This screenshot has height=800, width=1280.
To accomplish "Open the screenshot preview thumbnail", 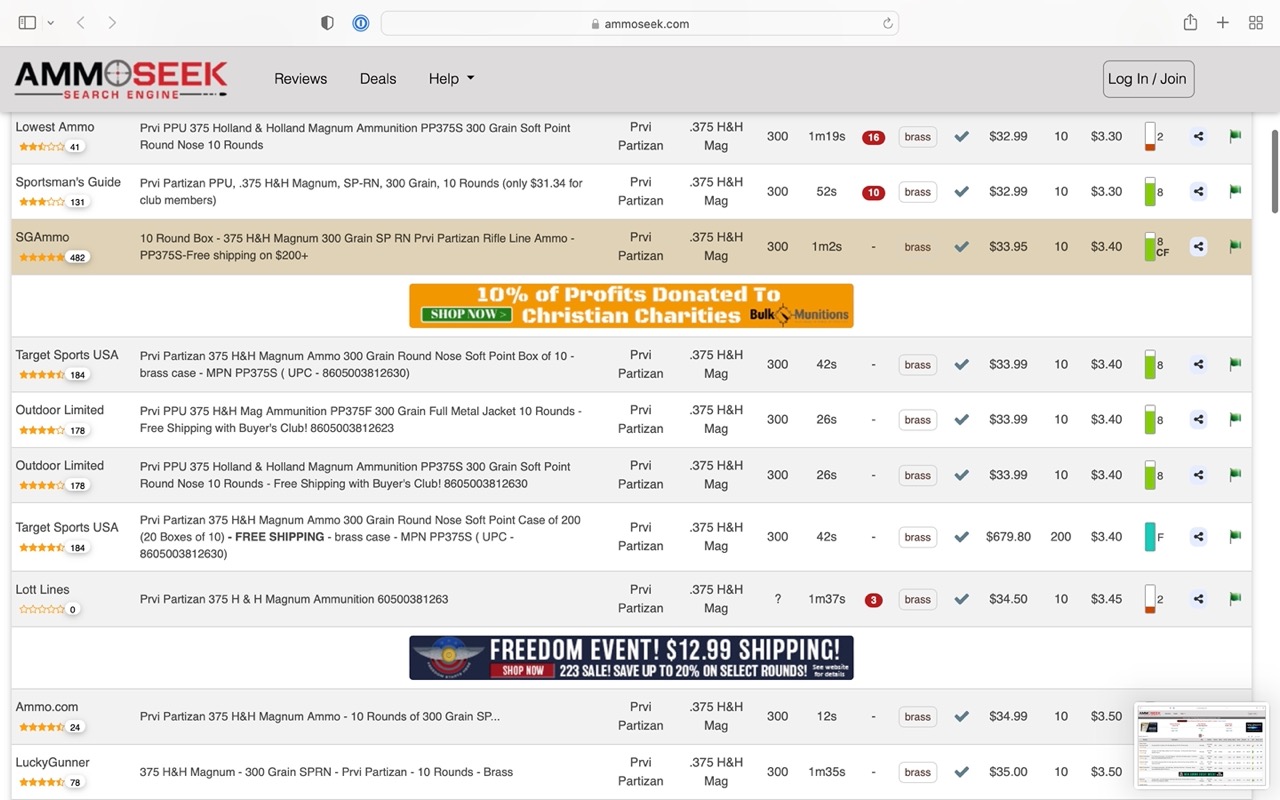I will 1201,745.
